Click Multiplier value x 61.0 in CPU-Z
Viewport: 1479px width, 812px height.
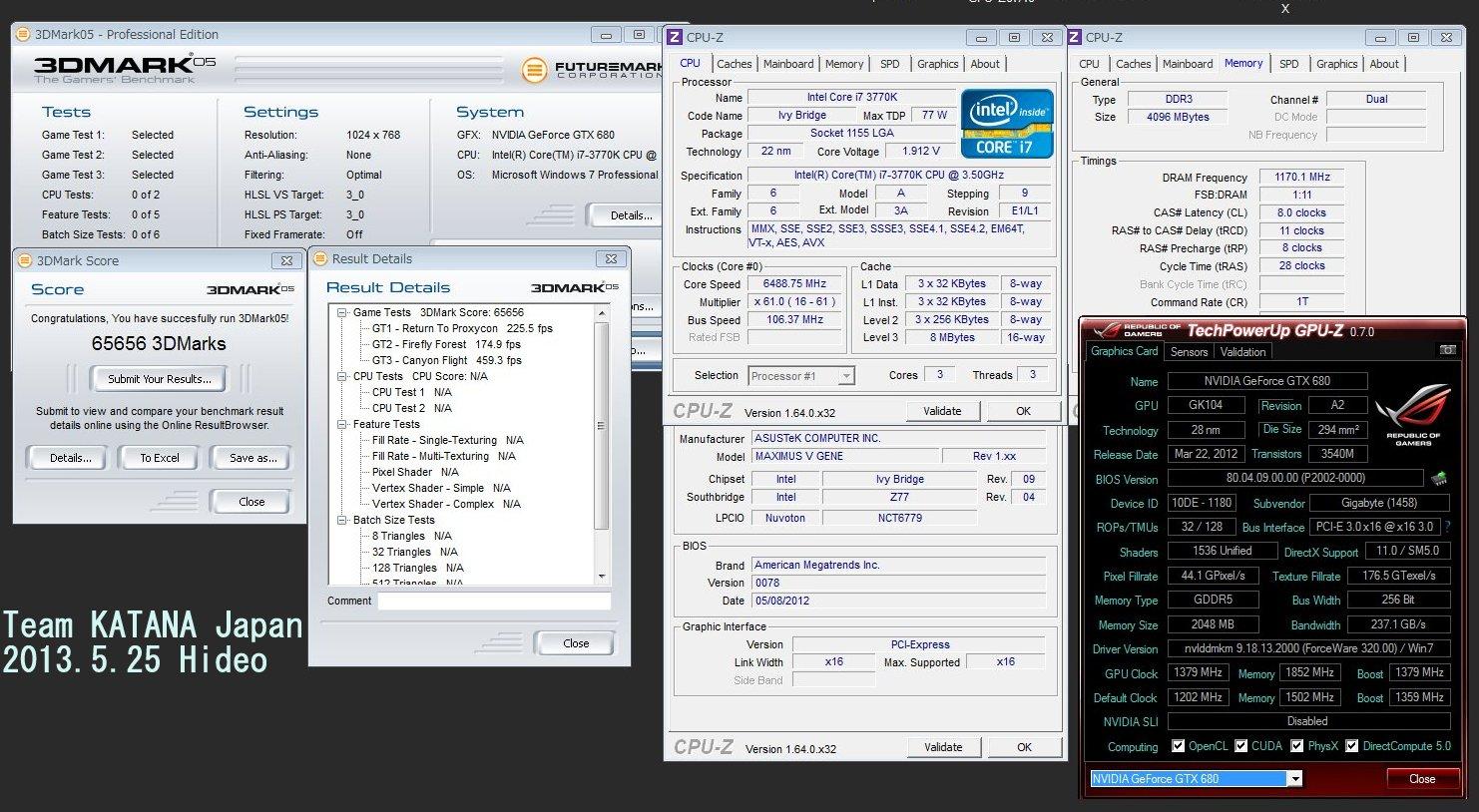[795, 301]
